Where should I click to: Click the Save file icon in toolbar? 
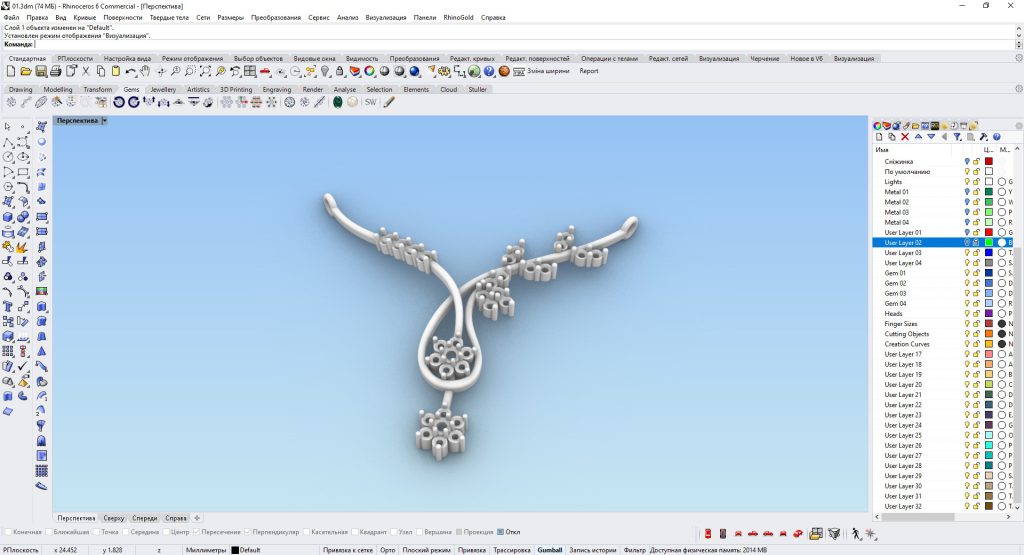pos(39,71)
